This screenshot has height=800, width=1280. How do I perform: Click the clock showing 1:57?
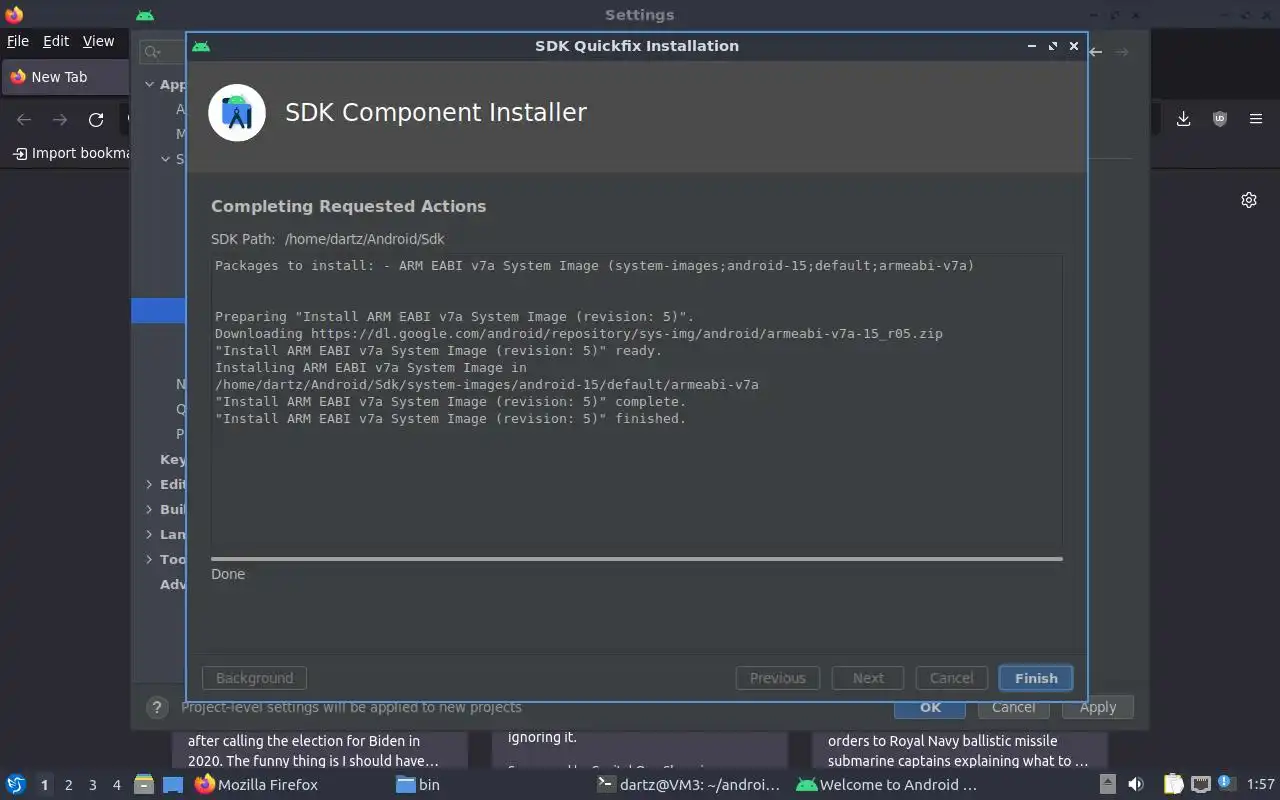click(x=1261, y=785)
